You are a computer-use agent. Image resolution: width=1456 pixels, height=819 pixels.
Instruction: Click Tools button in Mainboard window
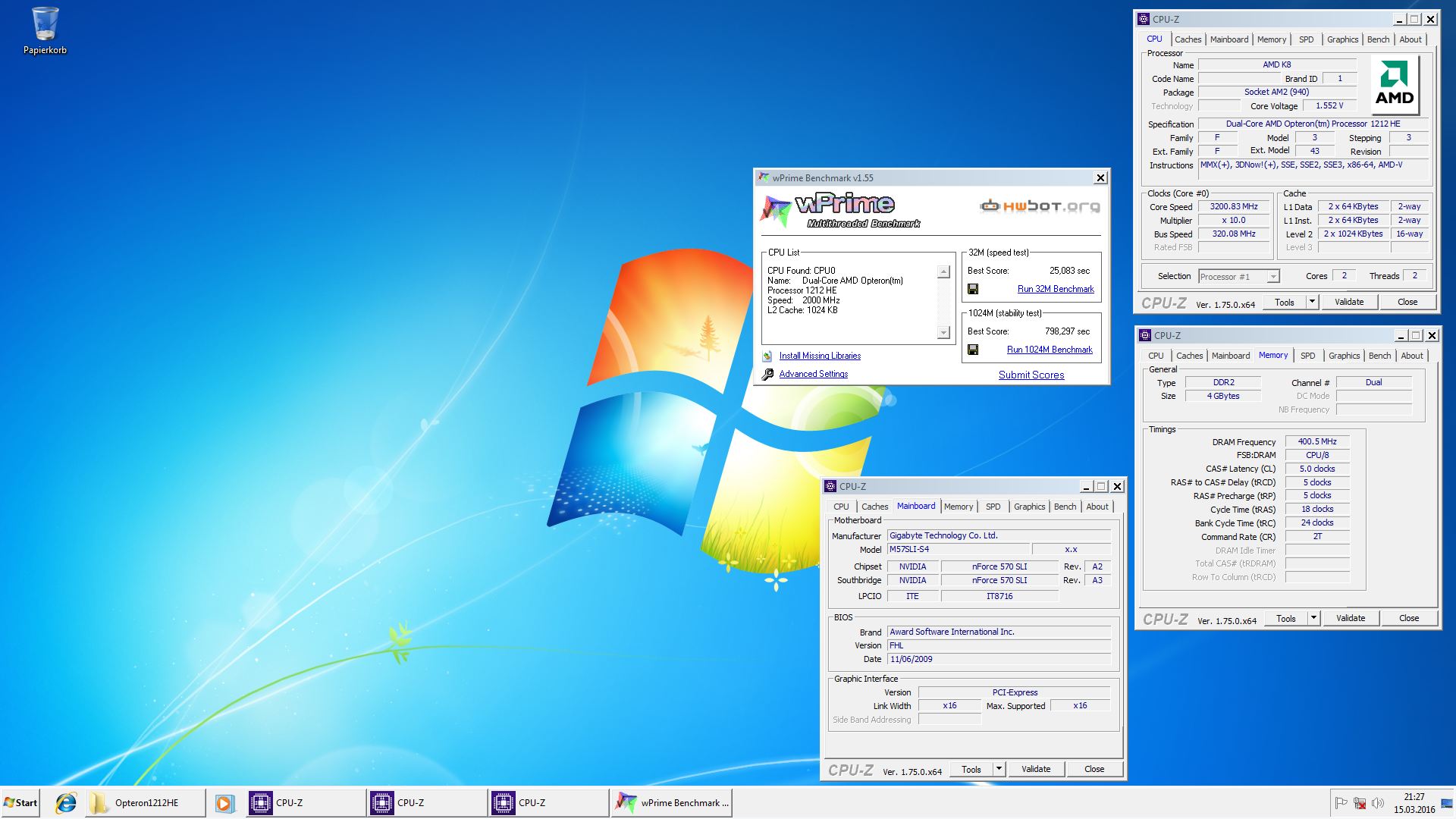click(x=971, y=769)
